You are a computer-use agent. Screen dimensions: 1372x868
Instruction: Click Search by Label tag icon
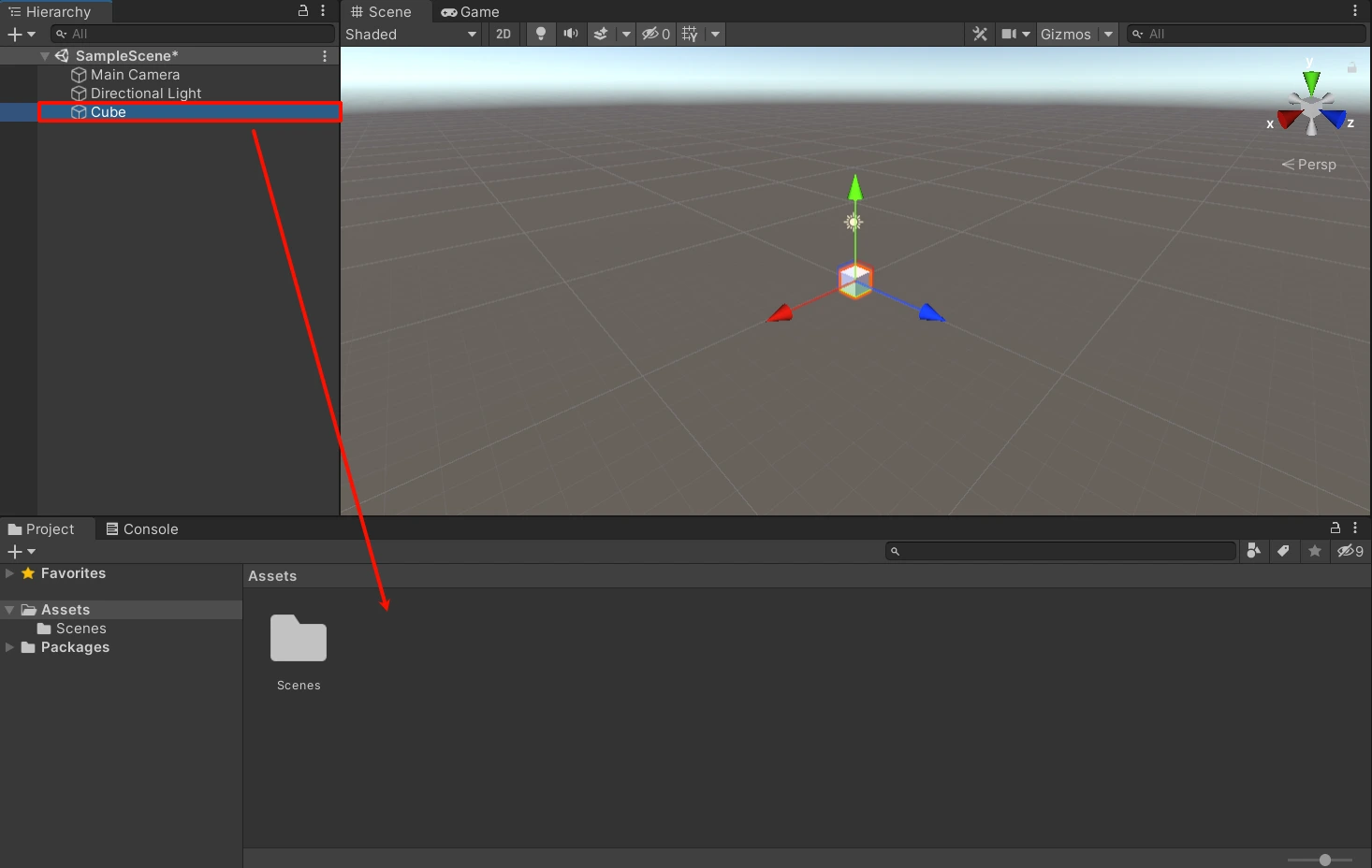point(1284,551)
